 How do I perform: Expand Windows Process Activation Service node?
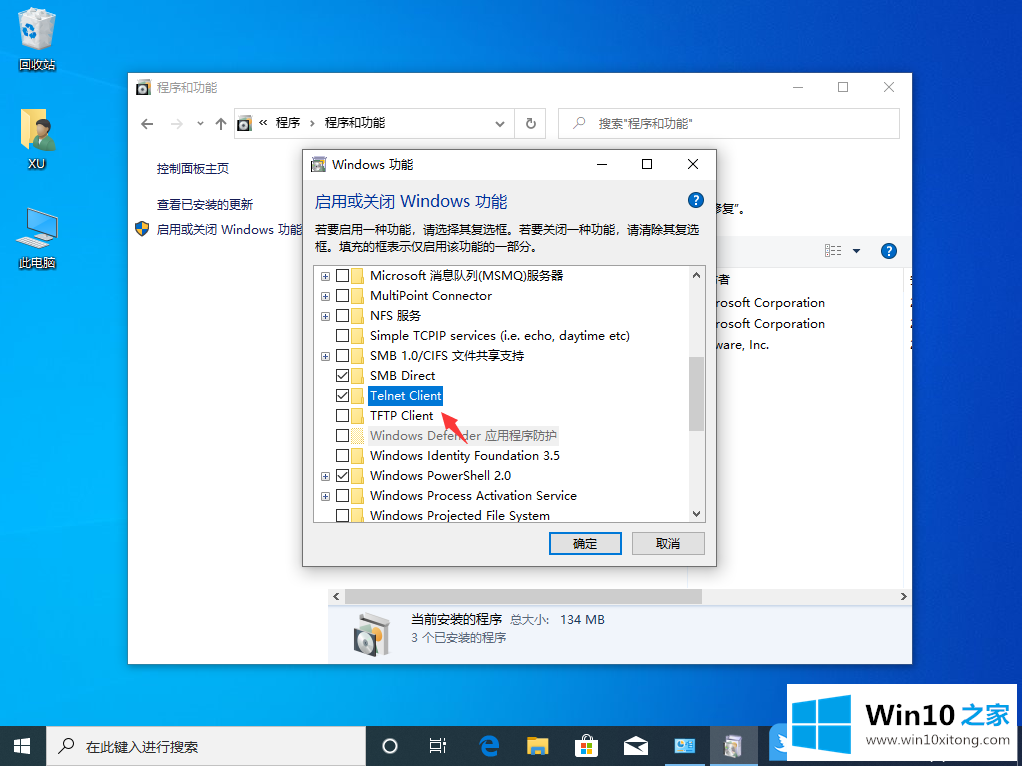coord(325,497)
